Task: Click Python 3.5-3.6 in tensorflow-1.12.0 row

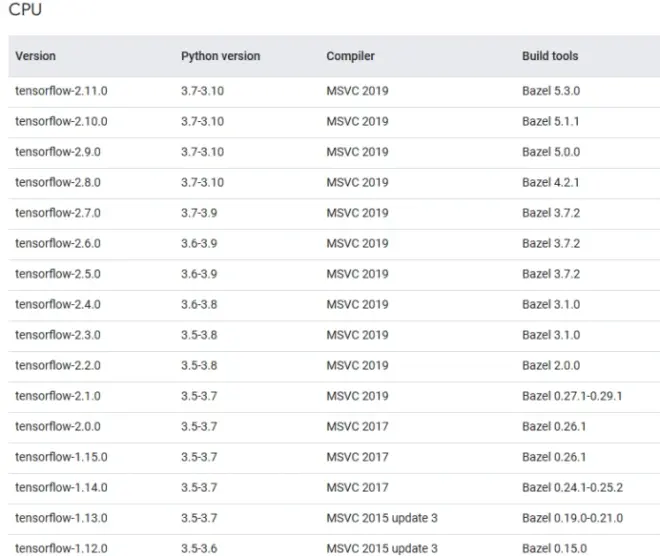Action: (199, 549)
